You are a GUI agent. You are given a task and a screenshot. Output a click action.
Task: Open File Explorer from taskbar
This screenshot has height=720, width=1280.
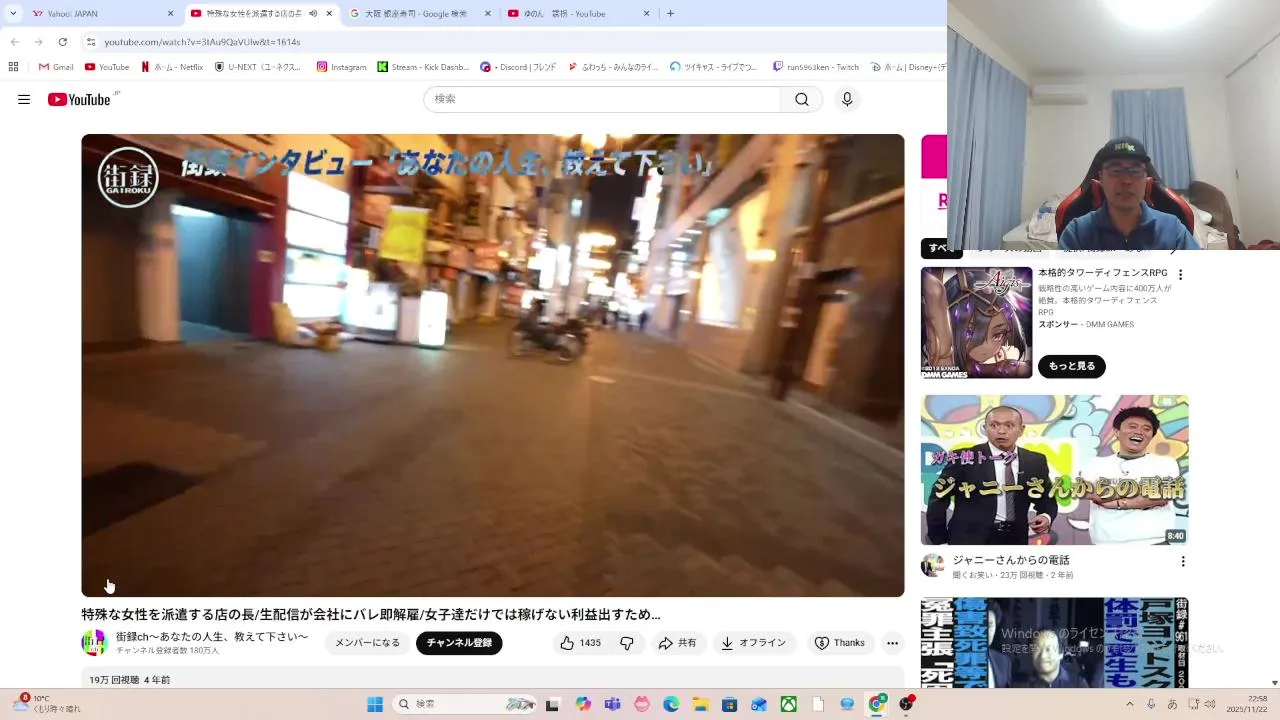pyautogui.click(x=700, y=704)
